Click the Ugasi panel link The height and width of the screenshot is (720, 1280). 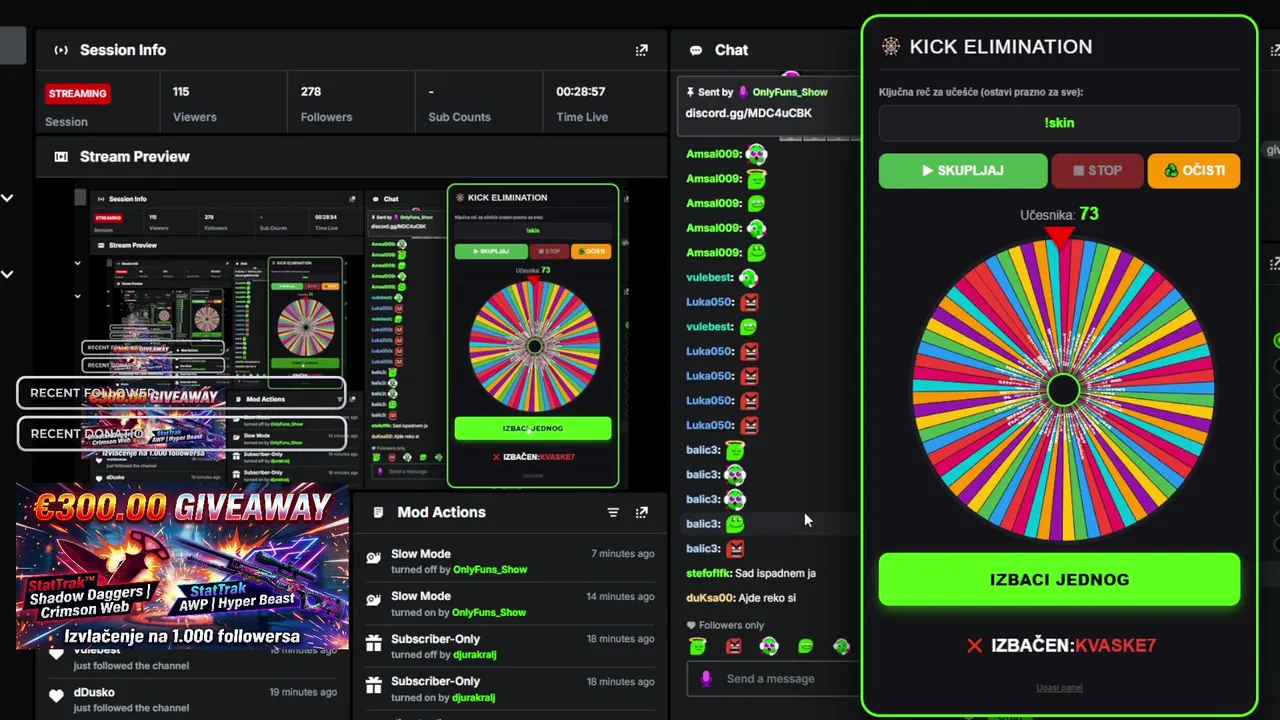1059,688
